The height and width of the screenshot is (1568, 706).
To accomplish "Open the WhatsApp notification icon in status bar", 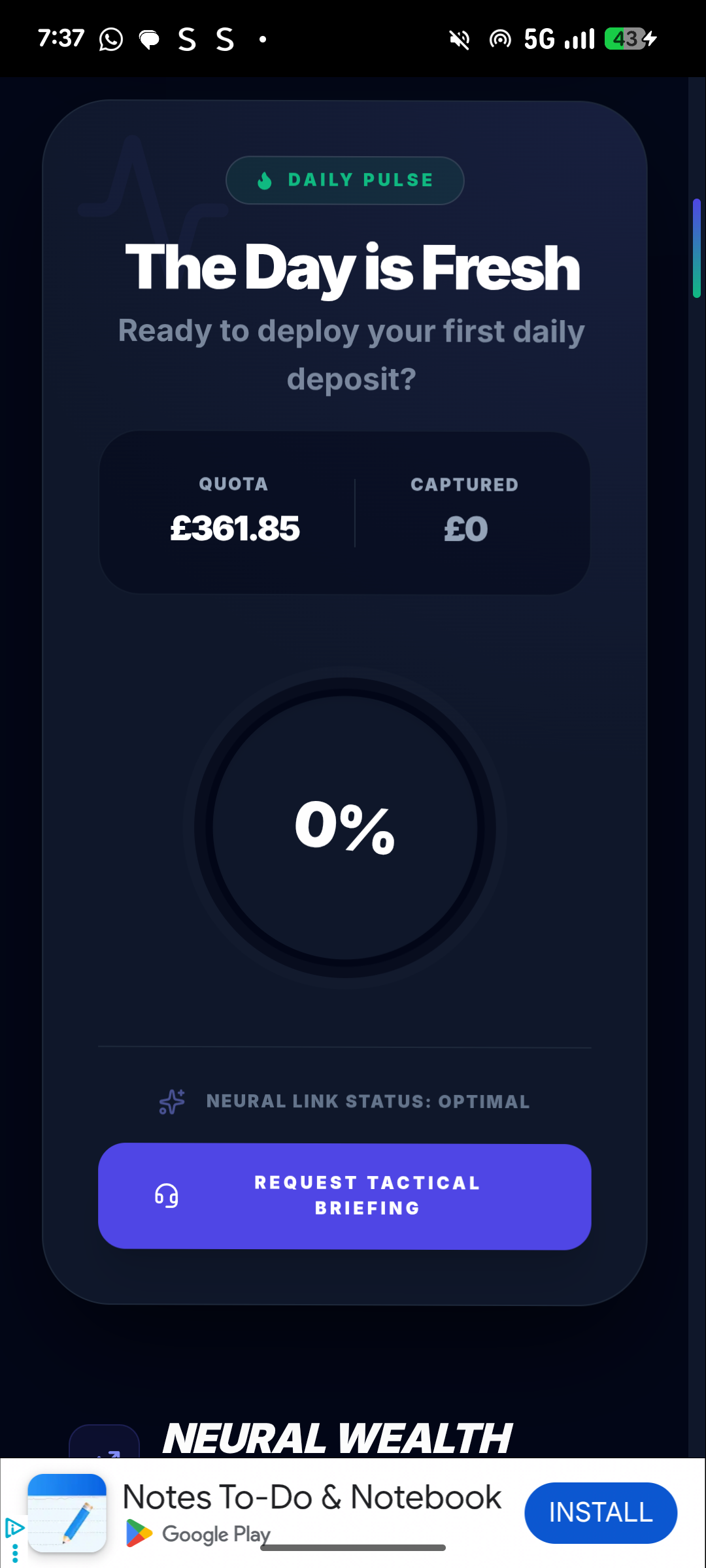I will (x=110, y=39).
